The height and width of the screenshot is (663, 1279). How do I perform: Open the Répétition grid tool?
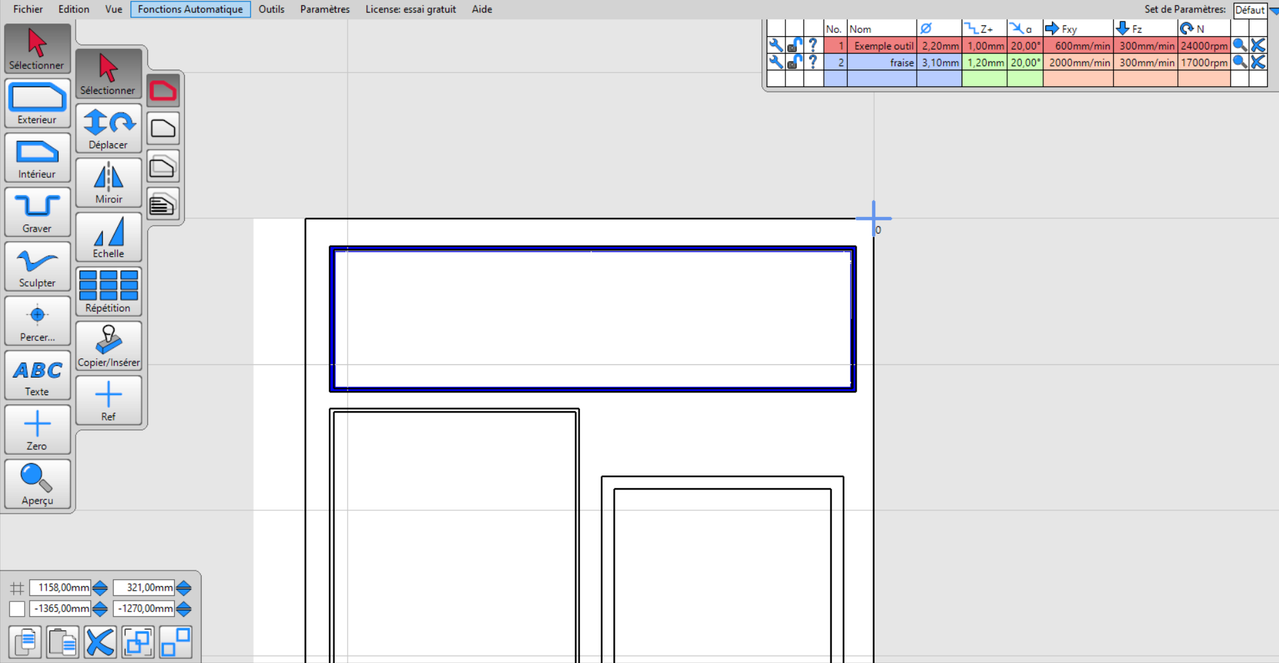(108, 292)
